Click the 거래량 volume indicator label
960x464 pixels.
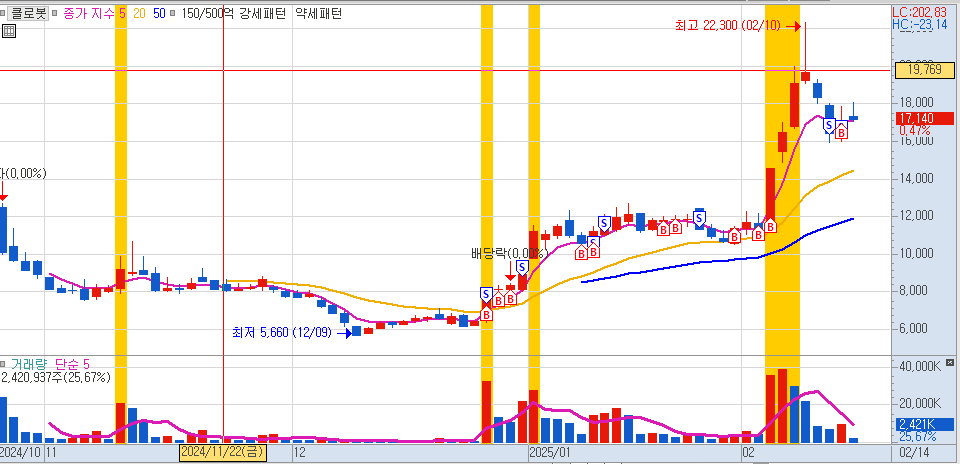pos(29,364)
